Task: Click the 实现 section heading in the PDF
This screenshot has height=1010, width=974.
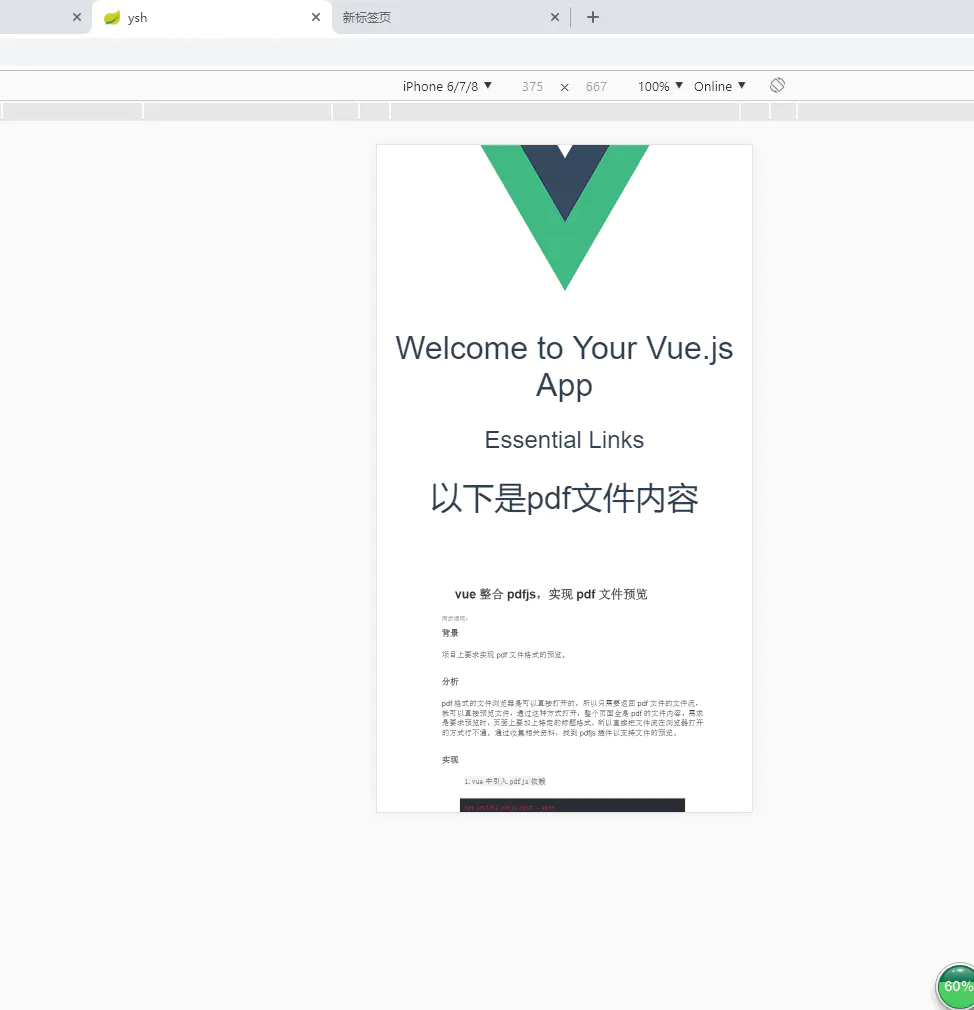Action: (450, 760)
